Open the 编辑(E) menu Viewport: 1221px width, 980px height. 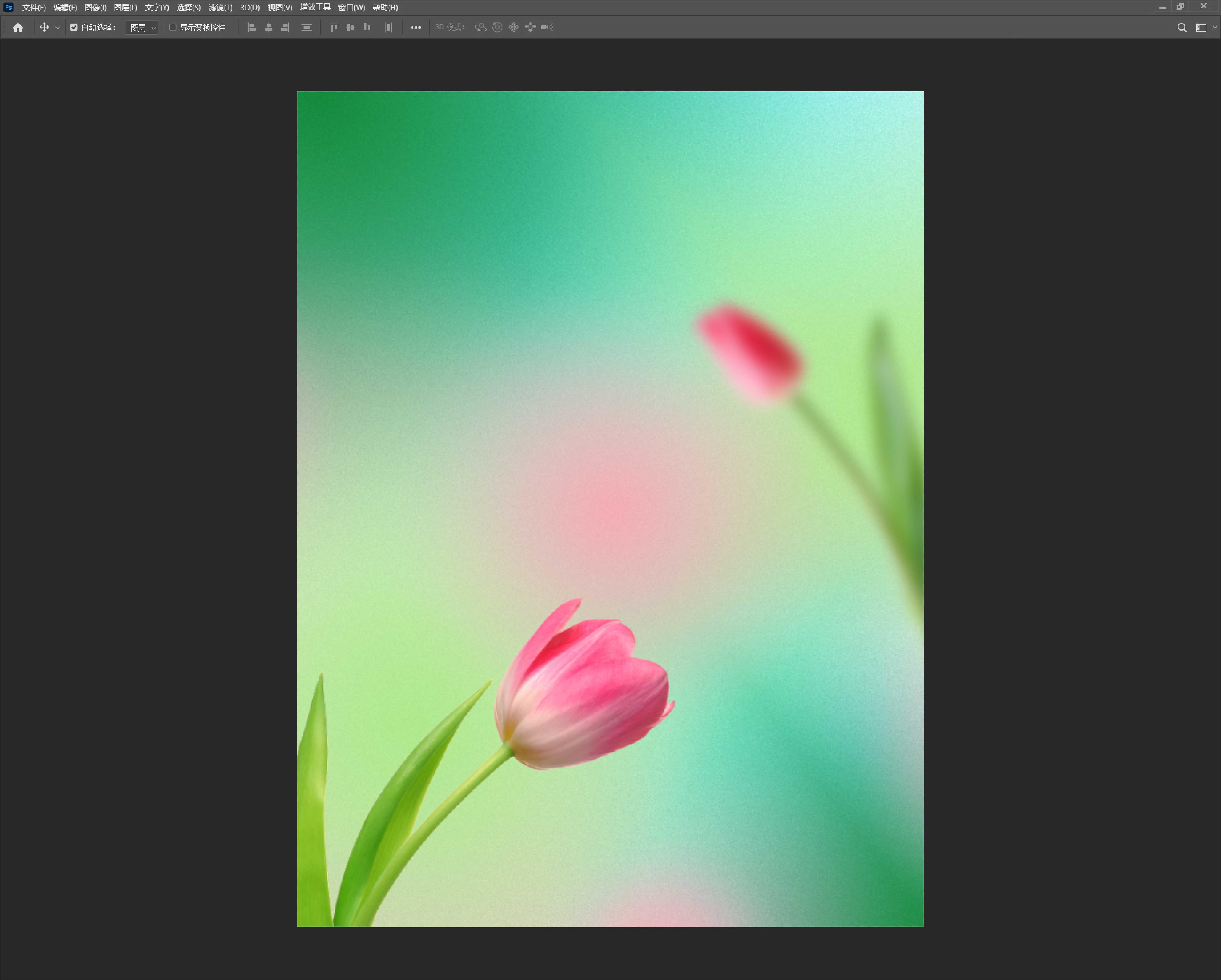65,7
